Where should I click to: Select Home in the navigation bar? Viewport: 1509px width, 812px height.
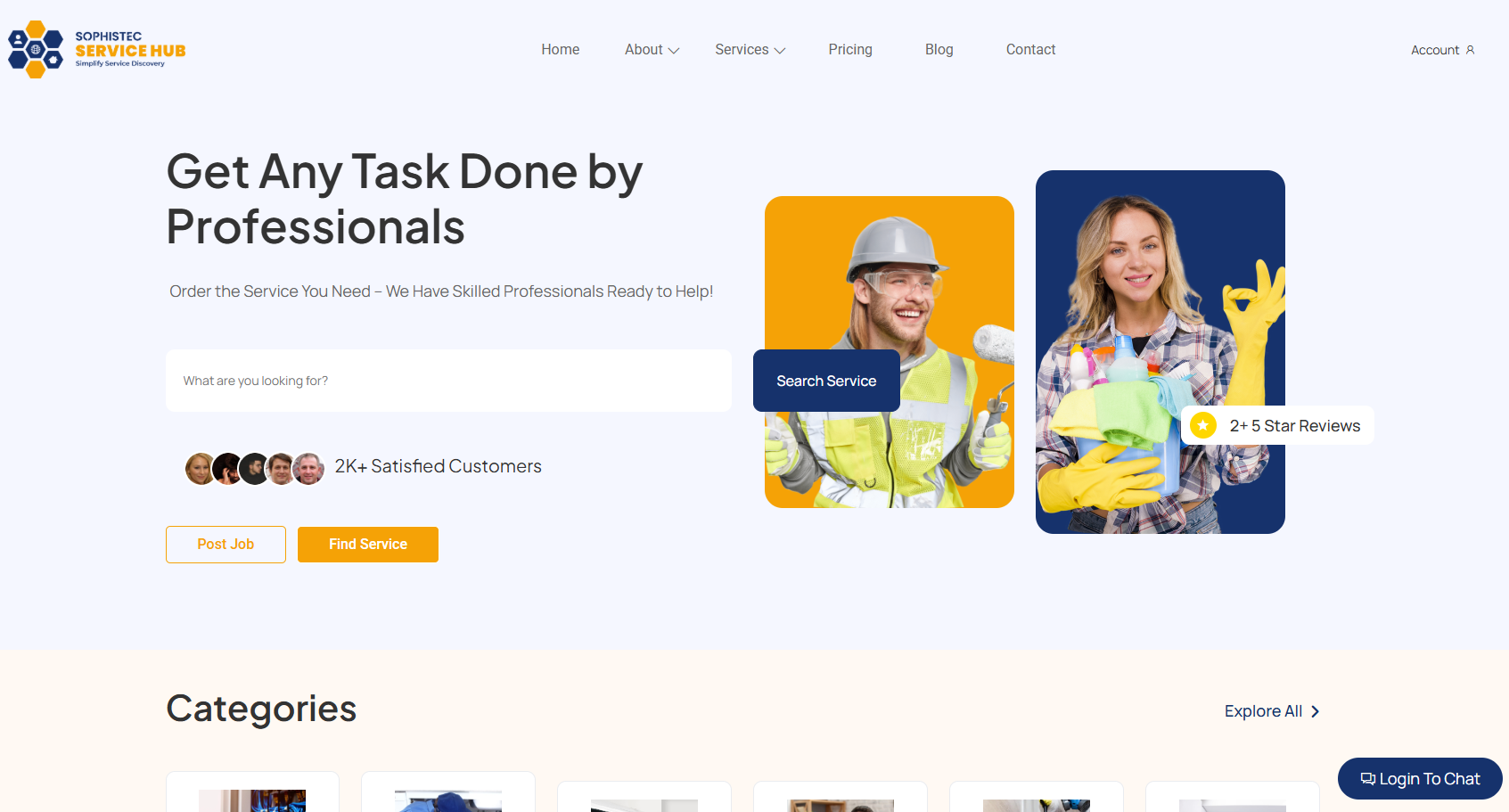click(x=560, y=50)
